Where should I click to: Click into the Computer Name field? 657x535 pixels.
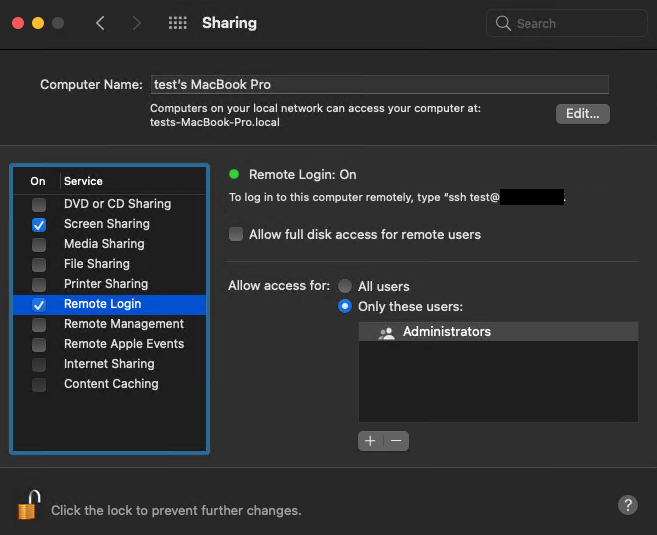click(380, 85)
